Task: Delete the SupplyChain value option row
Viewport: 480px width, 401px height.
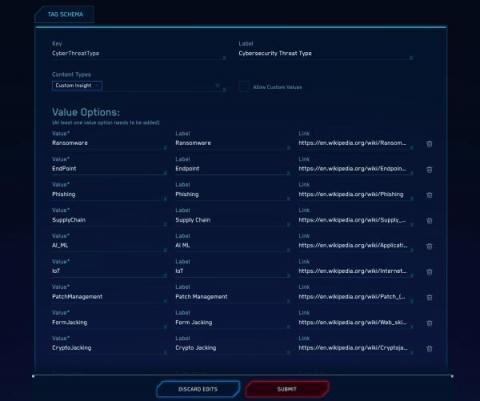Action: (429, 221)
